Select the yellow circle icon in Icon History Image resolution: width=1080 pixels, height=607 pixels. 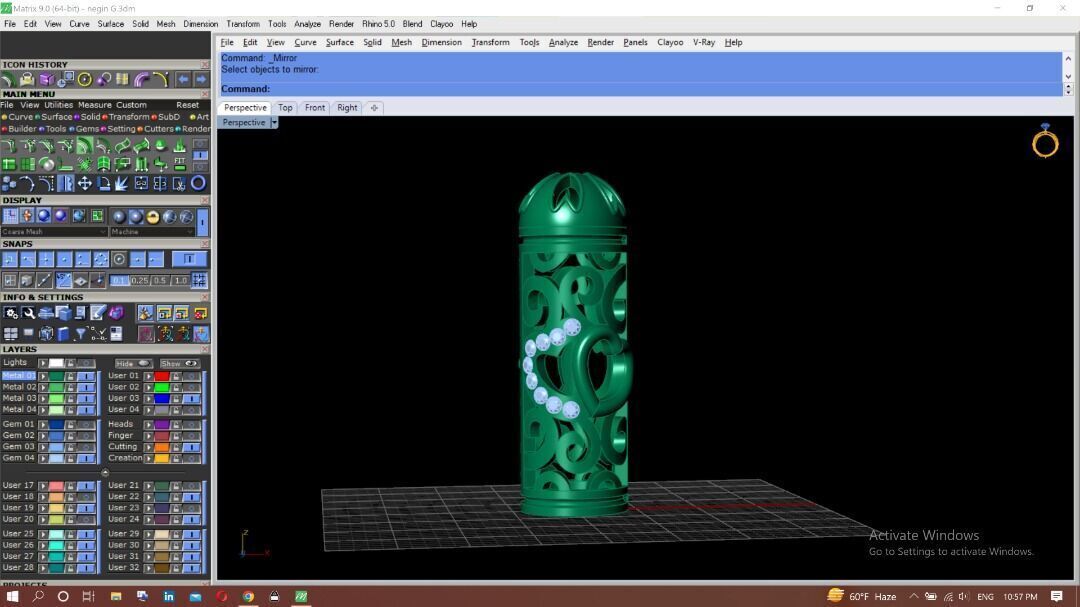click(85, 80)
